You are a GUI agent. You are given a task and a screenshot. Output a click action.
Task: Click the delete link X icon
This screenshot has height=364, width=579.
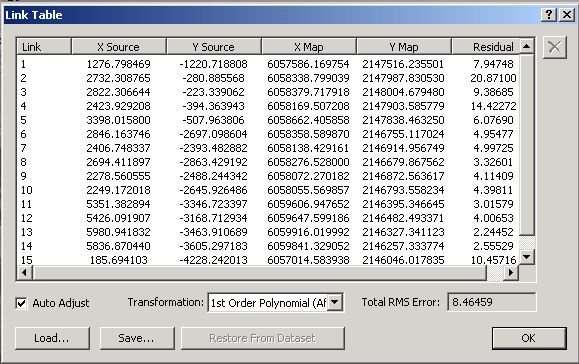click(x=555, y=47)
